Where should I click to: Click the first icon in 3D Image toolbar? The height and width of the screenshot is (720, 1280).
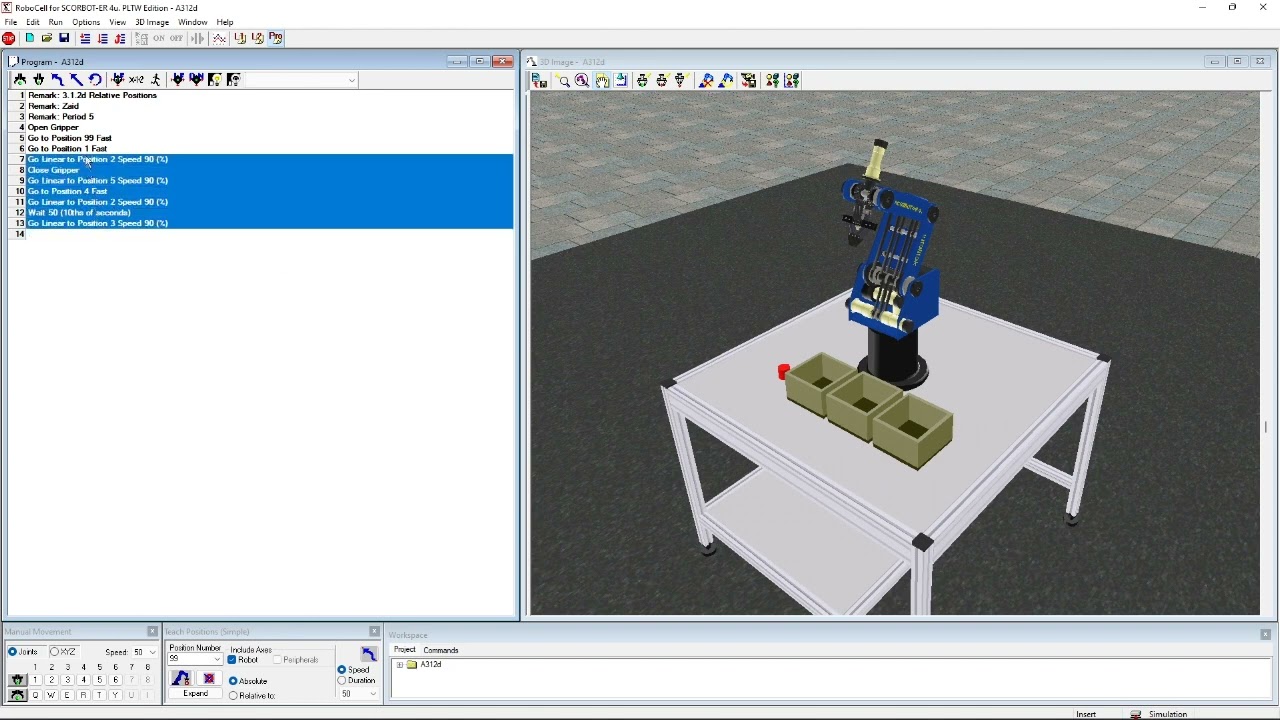pyautogui.click(x=539, y=81)
